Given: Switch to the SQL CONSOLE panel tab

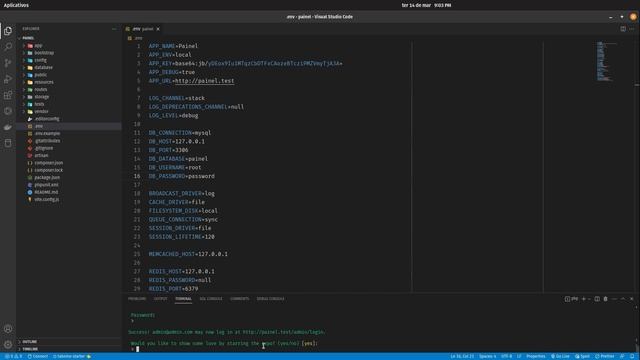Looking at the screenshot, I should coord(211,299).
